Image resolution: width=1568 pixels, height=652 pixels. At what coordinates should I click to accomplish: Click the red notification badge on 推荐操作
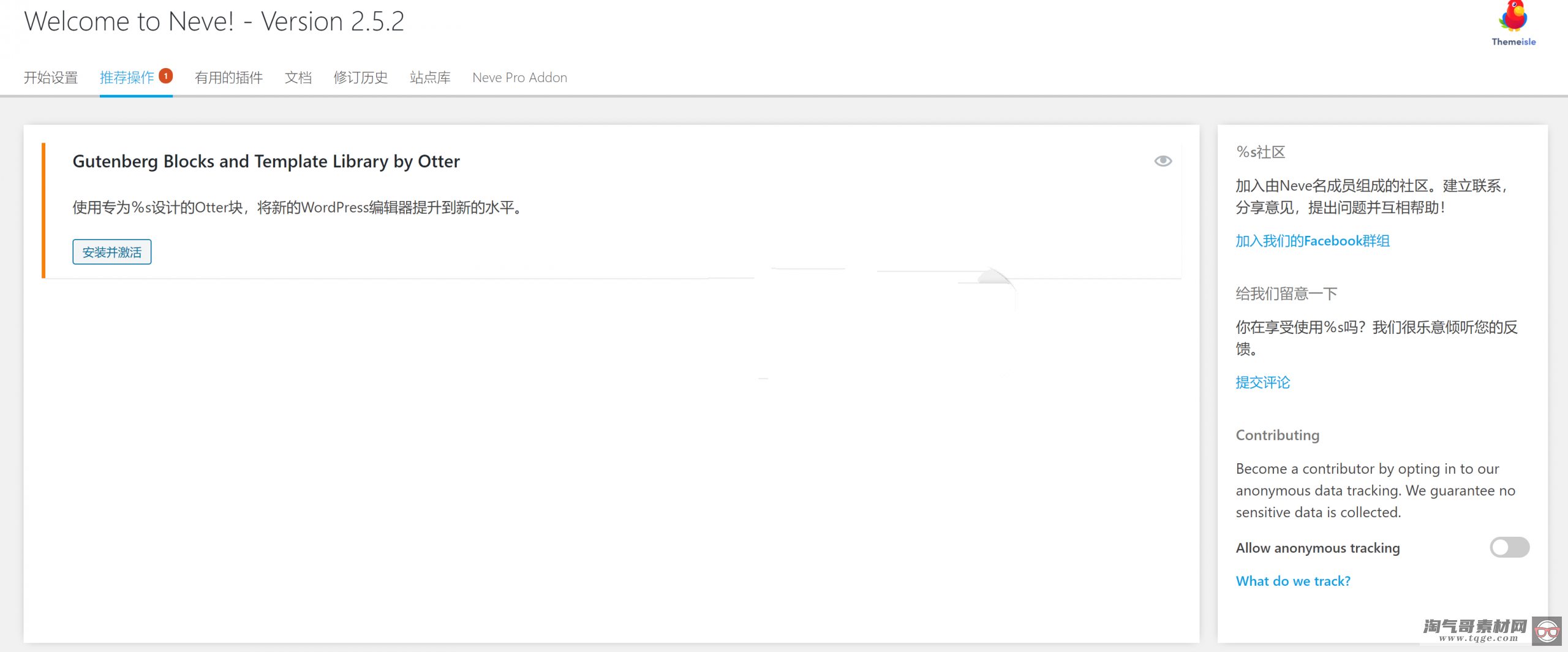click(x=165, y=76)
